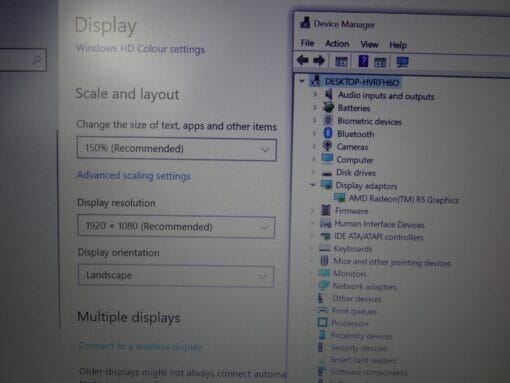Select the Firmware label
Viewport: 510px width, 383px height.
(x=352, y=211)
